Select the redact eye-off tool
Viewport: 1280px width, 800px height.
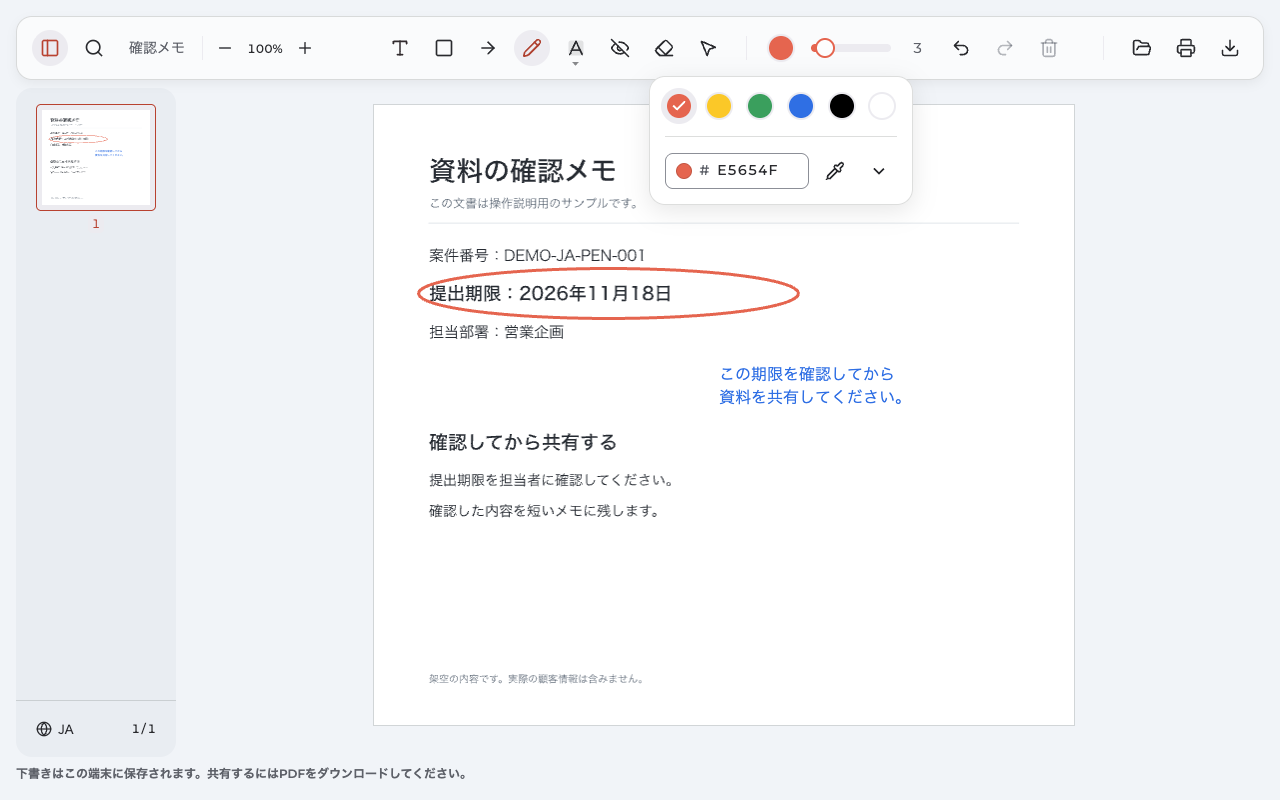tap(620, 48)
